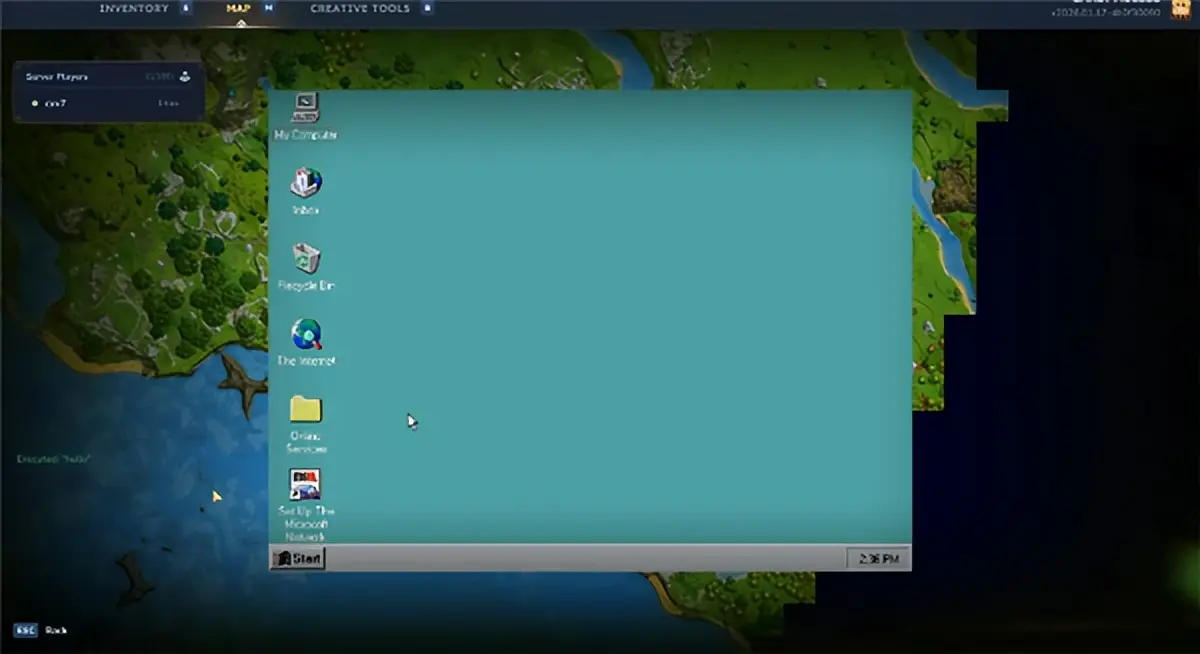Click the key badge beside Creative Tools
This screenshot has height=654, width=1200.
click(x=427, y=9)
